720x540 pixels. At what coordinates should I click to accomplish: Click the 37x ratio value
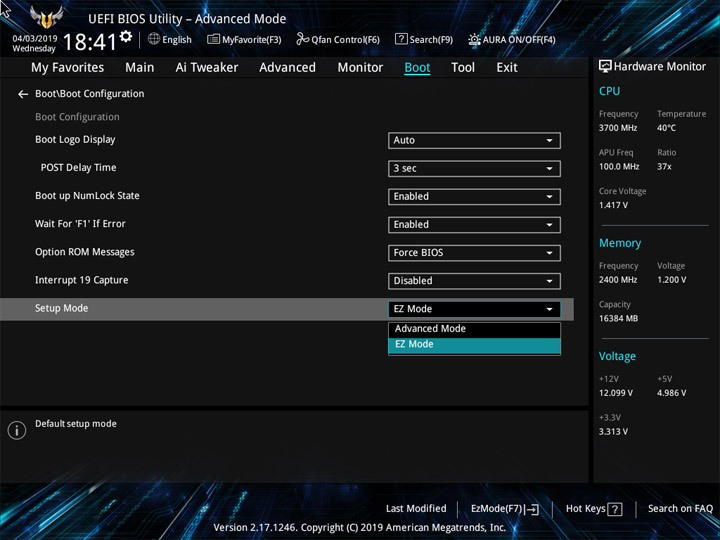(x=664, y=167)
